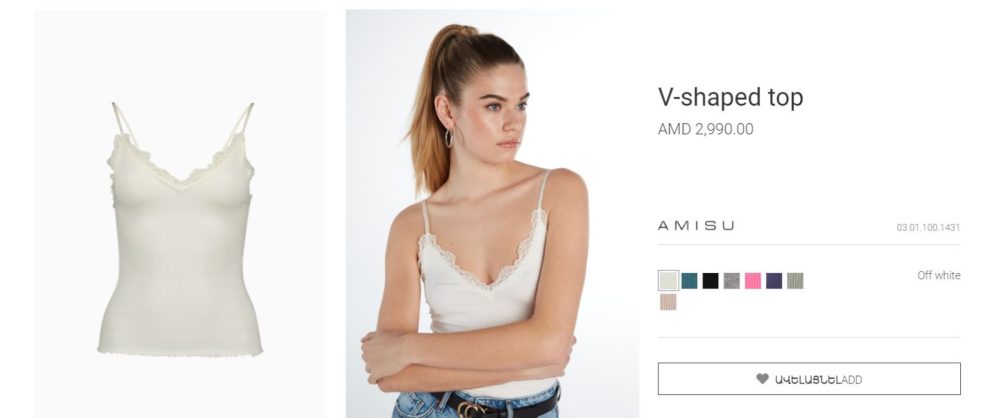Choose the navy purple color swatch

pyautogui.click(x=774, y=281)
